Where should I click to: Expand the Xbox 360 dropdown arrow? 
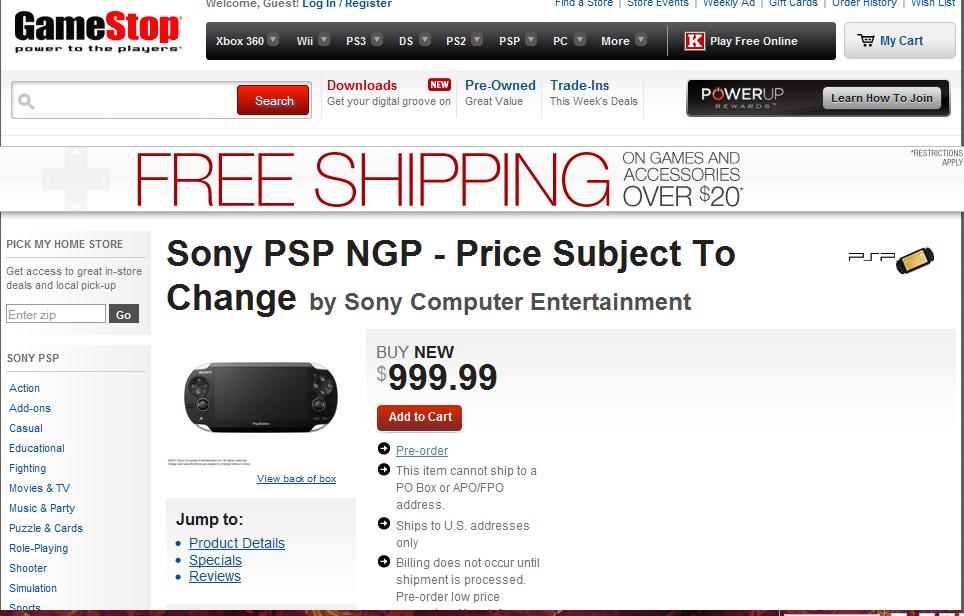click(273, 41)
